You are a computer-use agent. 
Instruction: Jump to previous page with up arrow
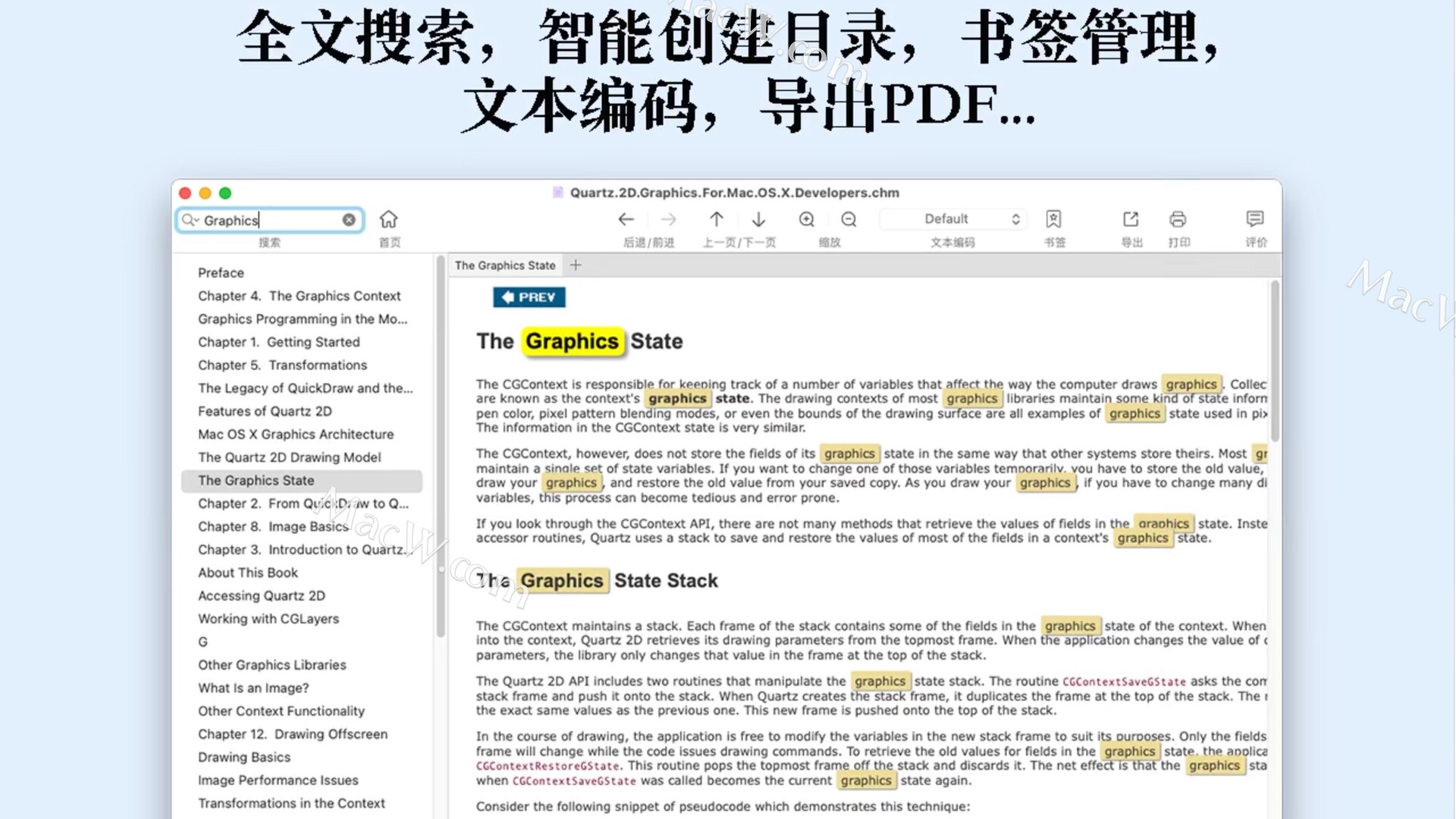click(x=716, y=219)
